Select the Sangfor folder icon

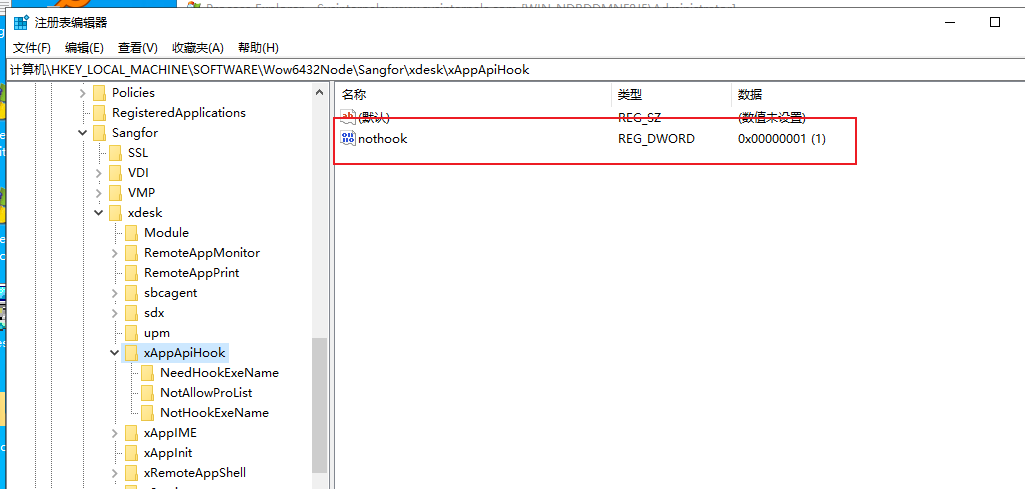(x=99, y=133)
